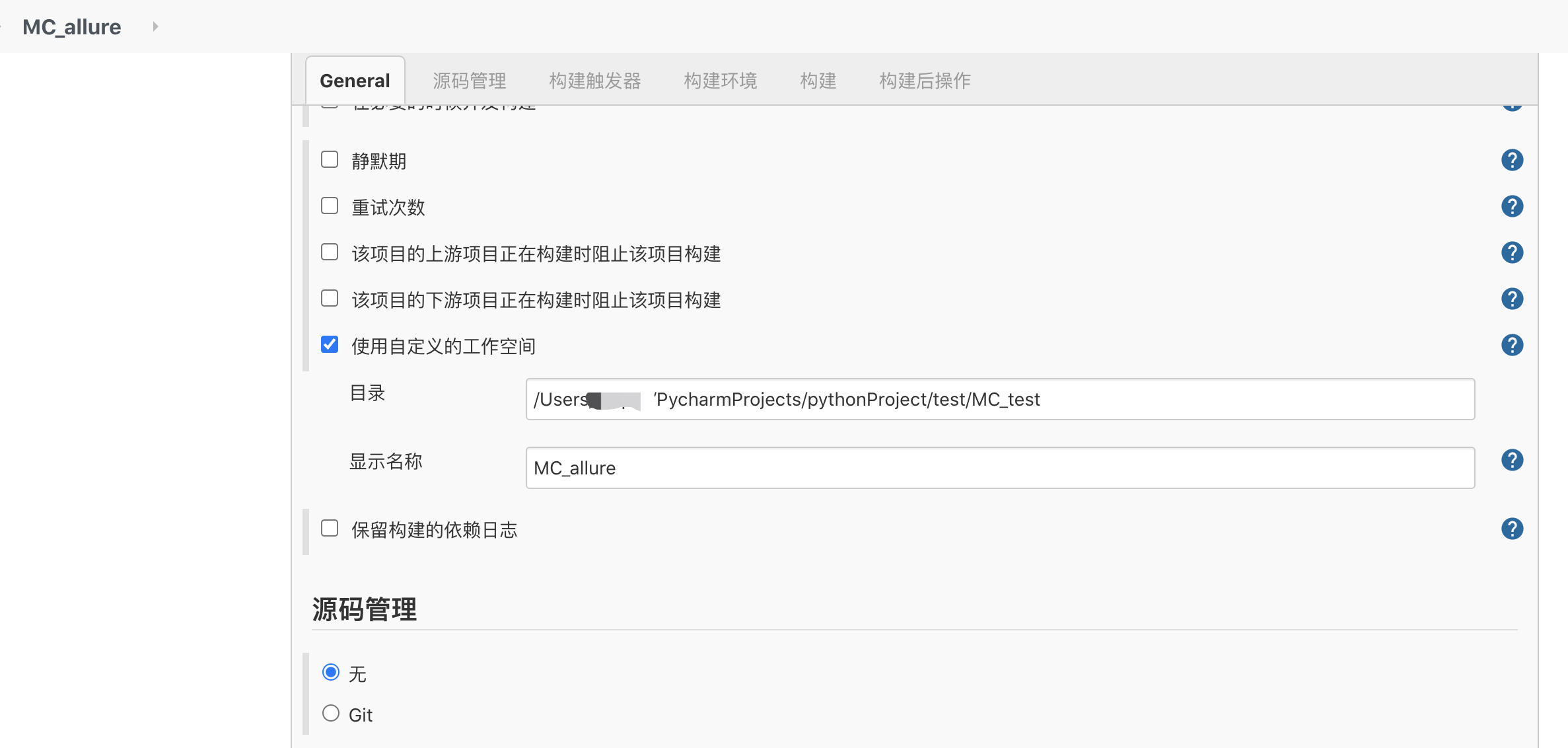
Task: Check the 重试次数 option
Action: coord(330,206)
